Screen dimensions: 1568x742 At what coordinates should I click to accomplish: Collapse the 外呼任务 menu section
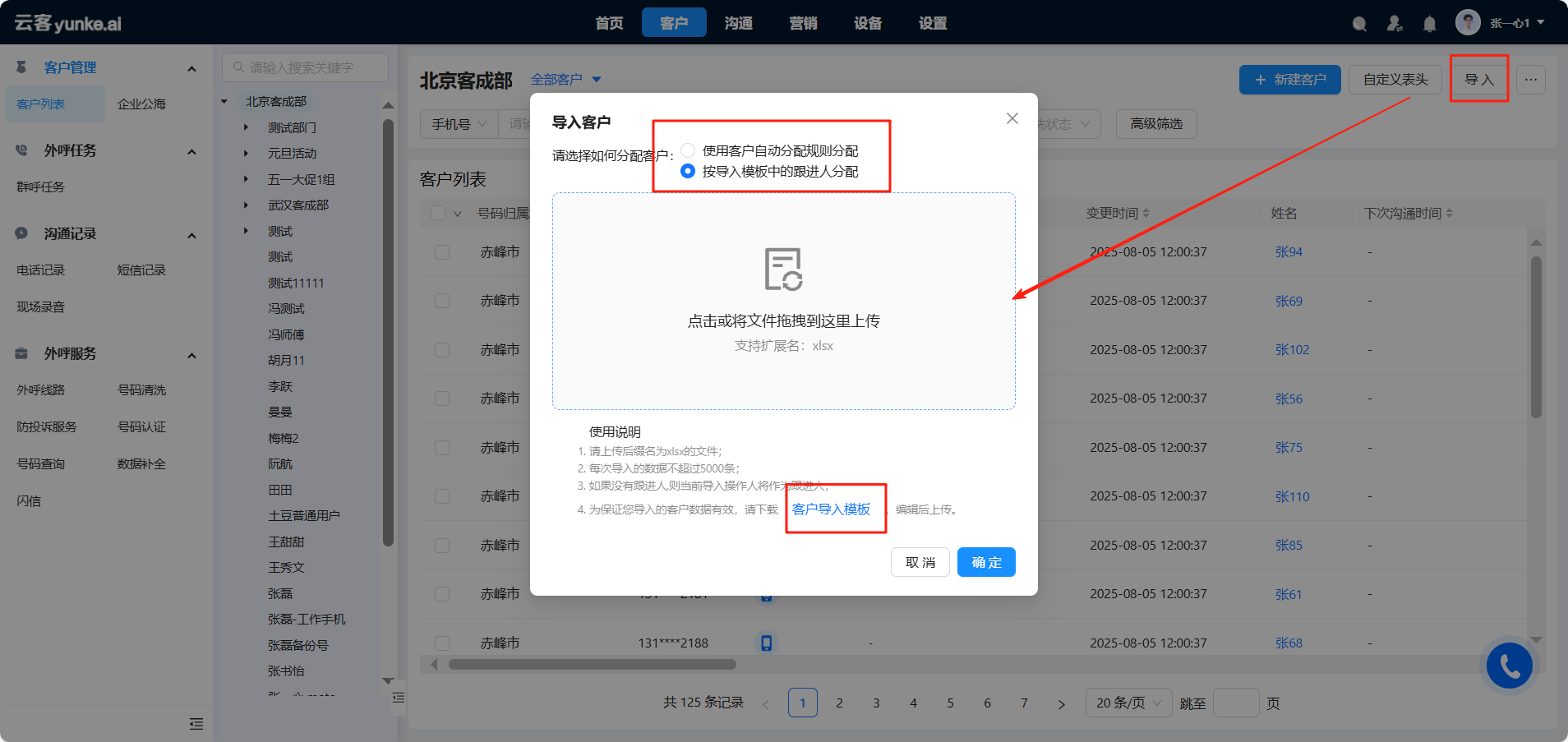click(191, 151)
